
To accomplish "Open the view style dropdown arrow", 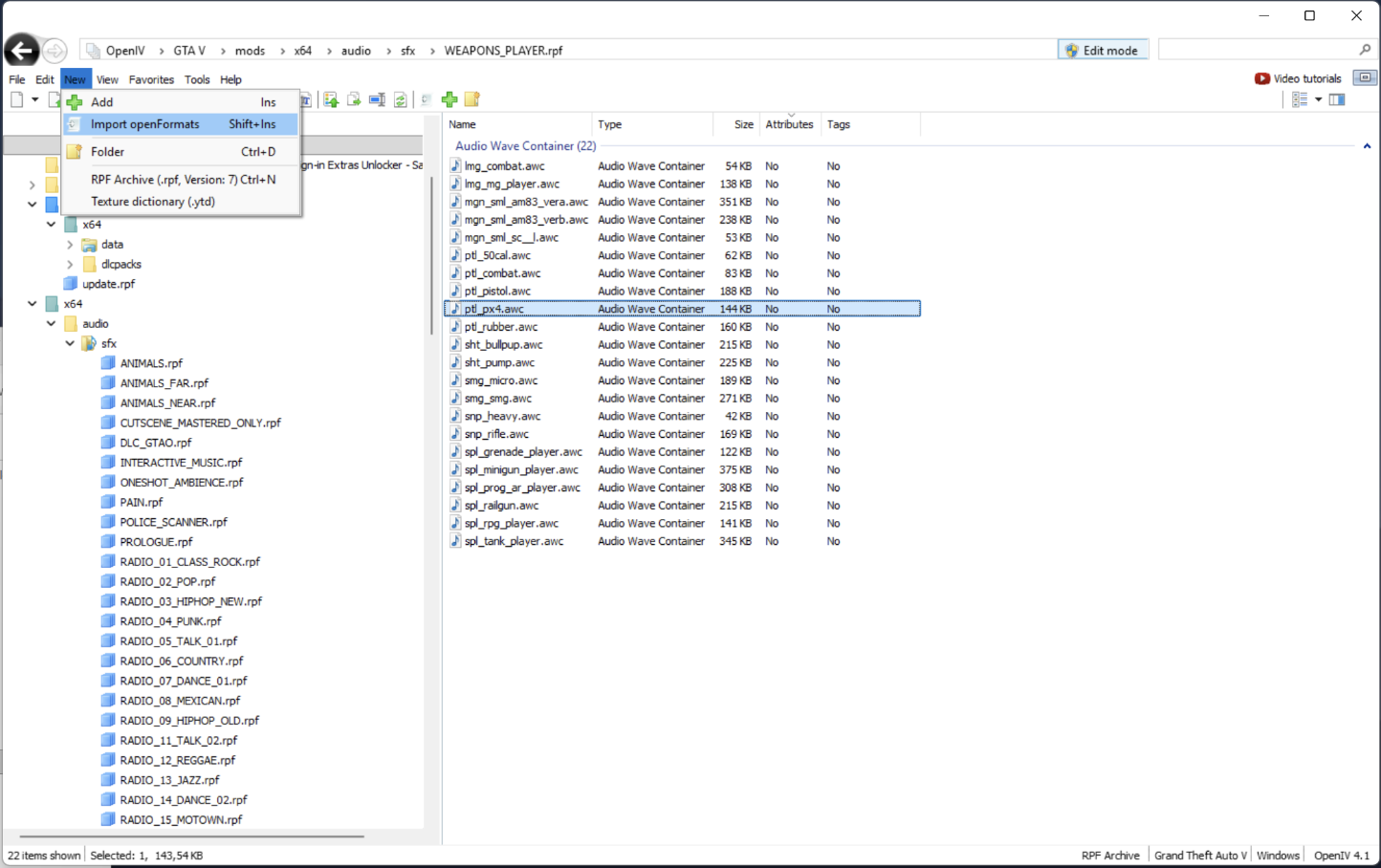I will pyautogui.click(x=1318, y=99).
